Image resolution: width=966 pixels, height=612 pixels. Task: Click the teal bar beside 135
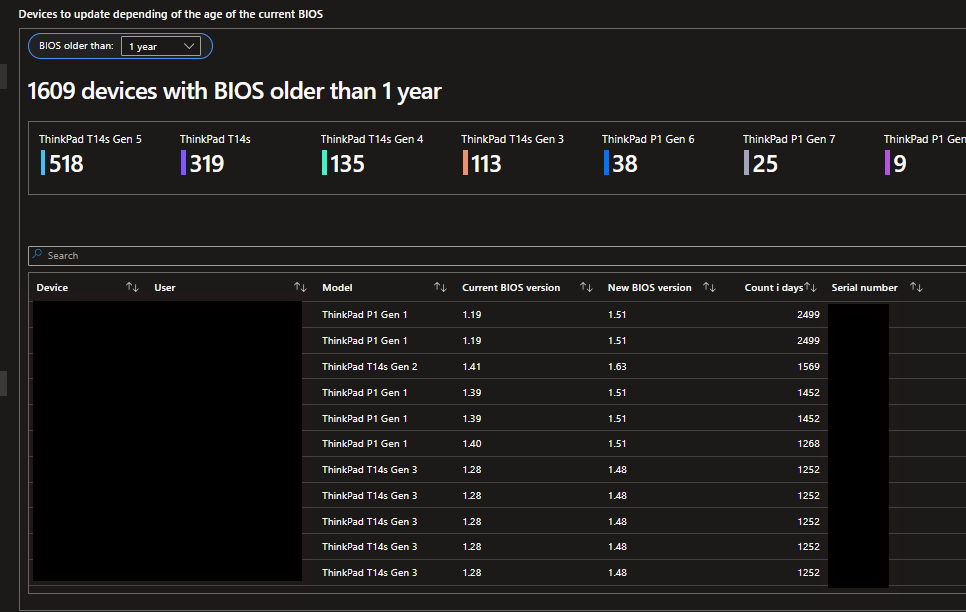(x=324, y=163)
